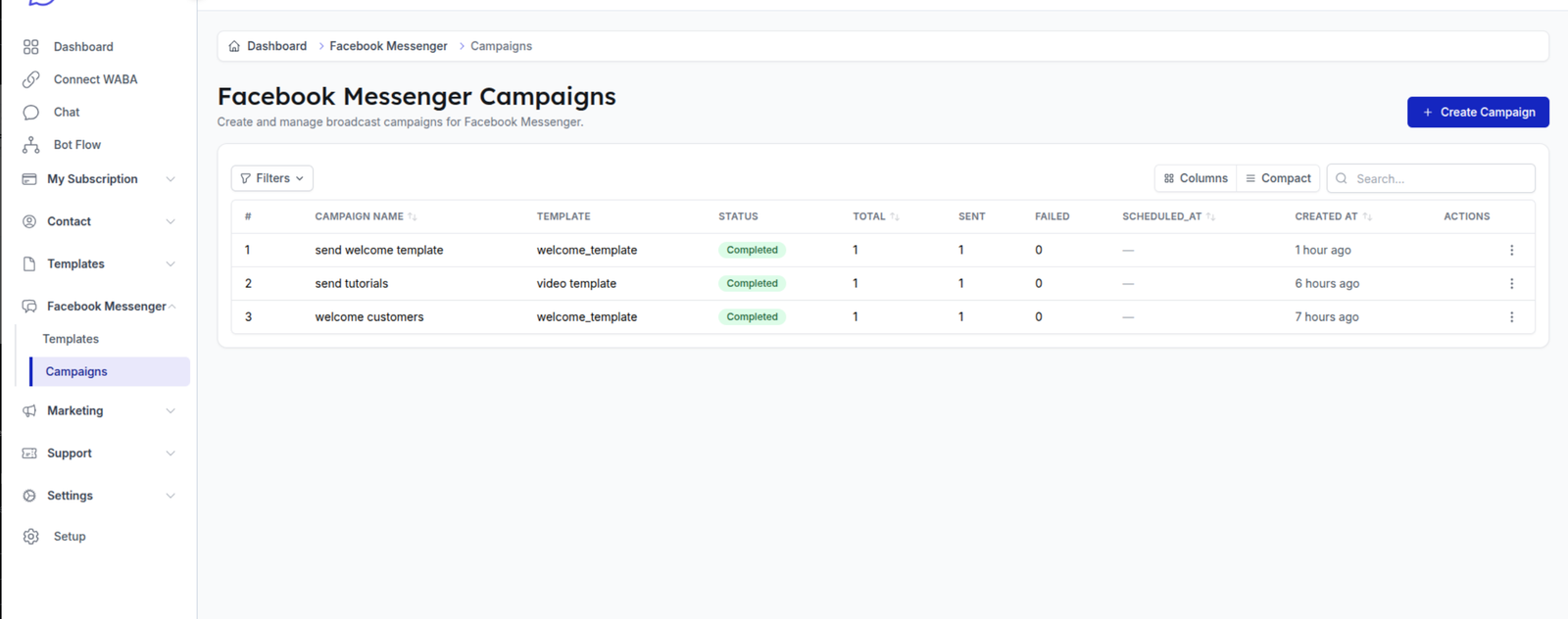Viewport: 1568px width, 619px height.
Task: Expand Settings section chevron
Action: coord(171,496)
